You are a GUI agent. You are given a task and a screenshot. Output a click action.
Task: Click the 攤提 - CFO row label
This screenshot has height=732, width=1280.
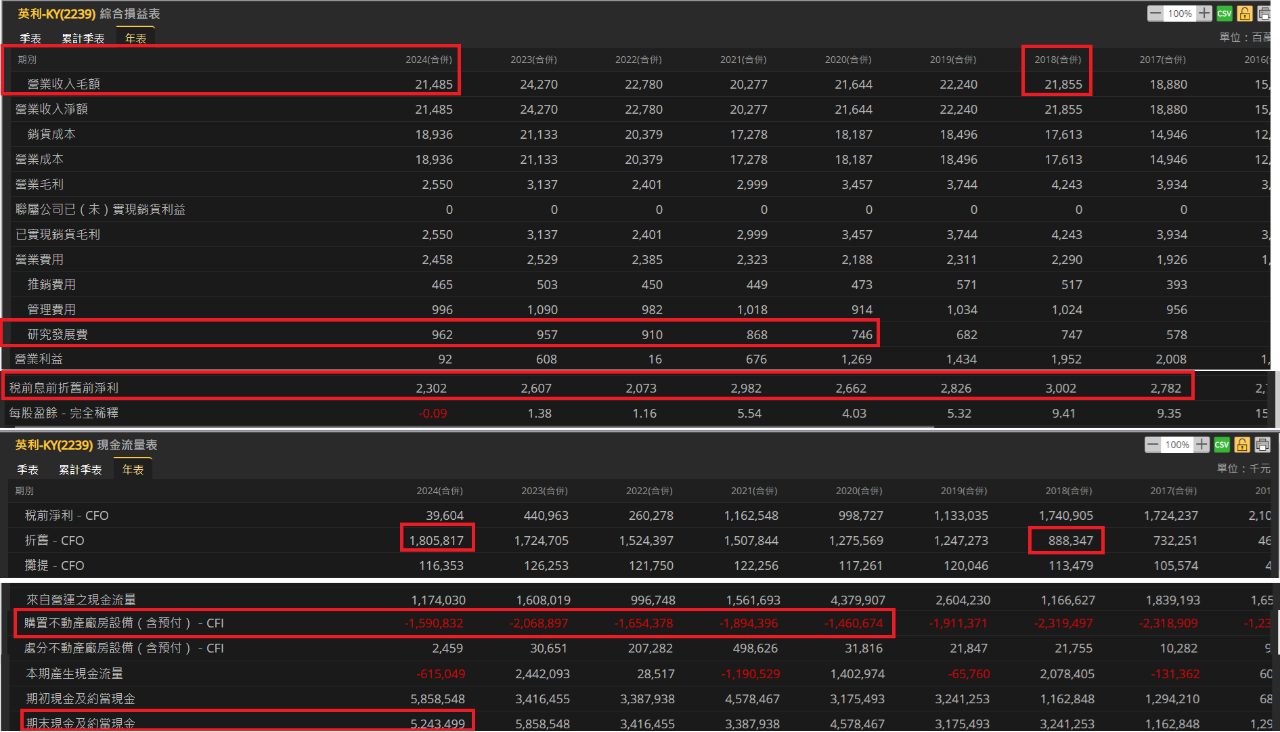pyautogui.click(x=55, y=566)
